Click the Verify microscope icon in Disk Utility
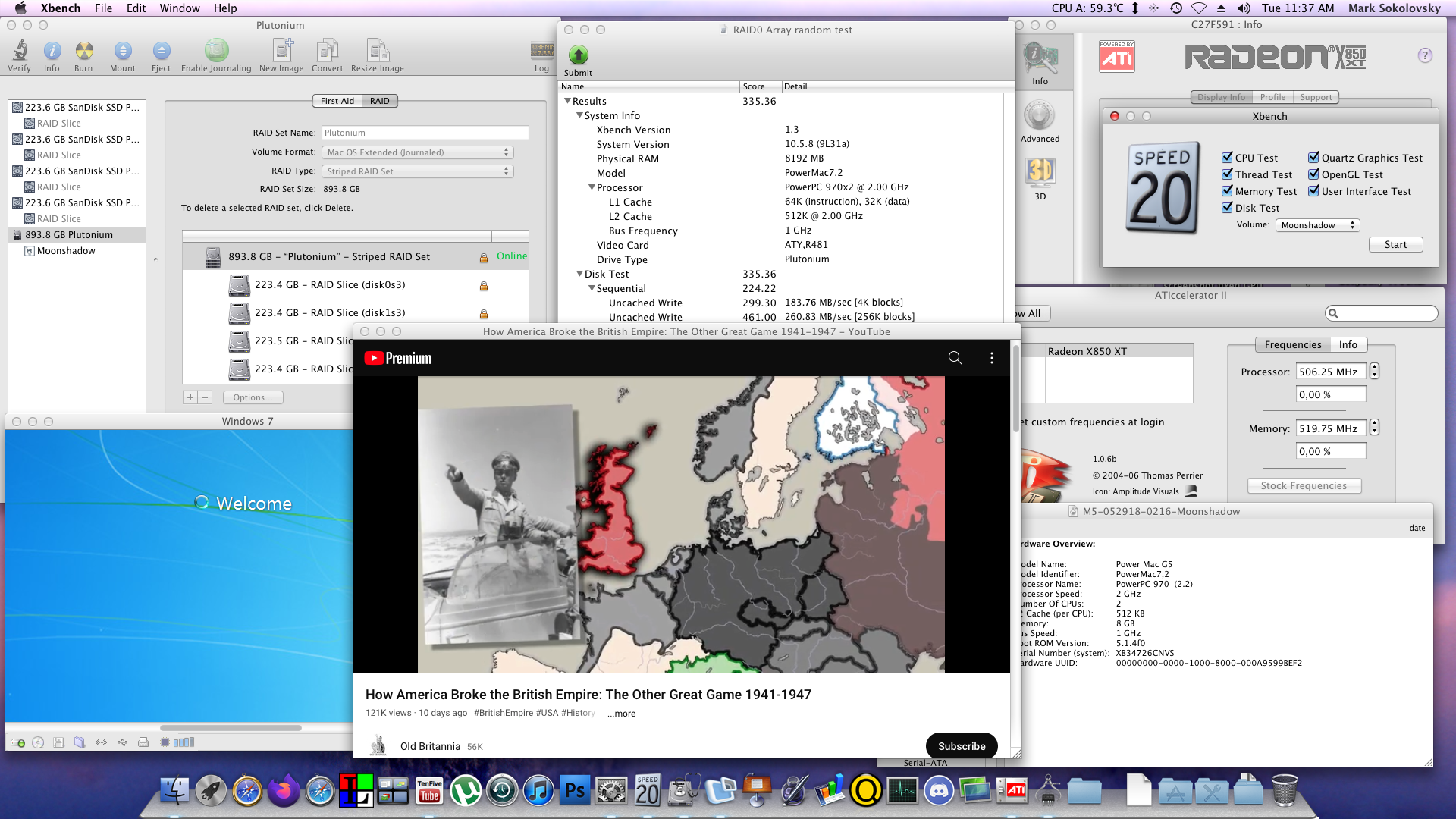 click(x=20, y=51)
